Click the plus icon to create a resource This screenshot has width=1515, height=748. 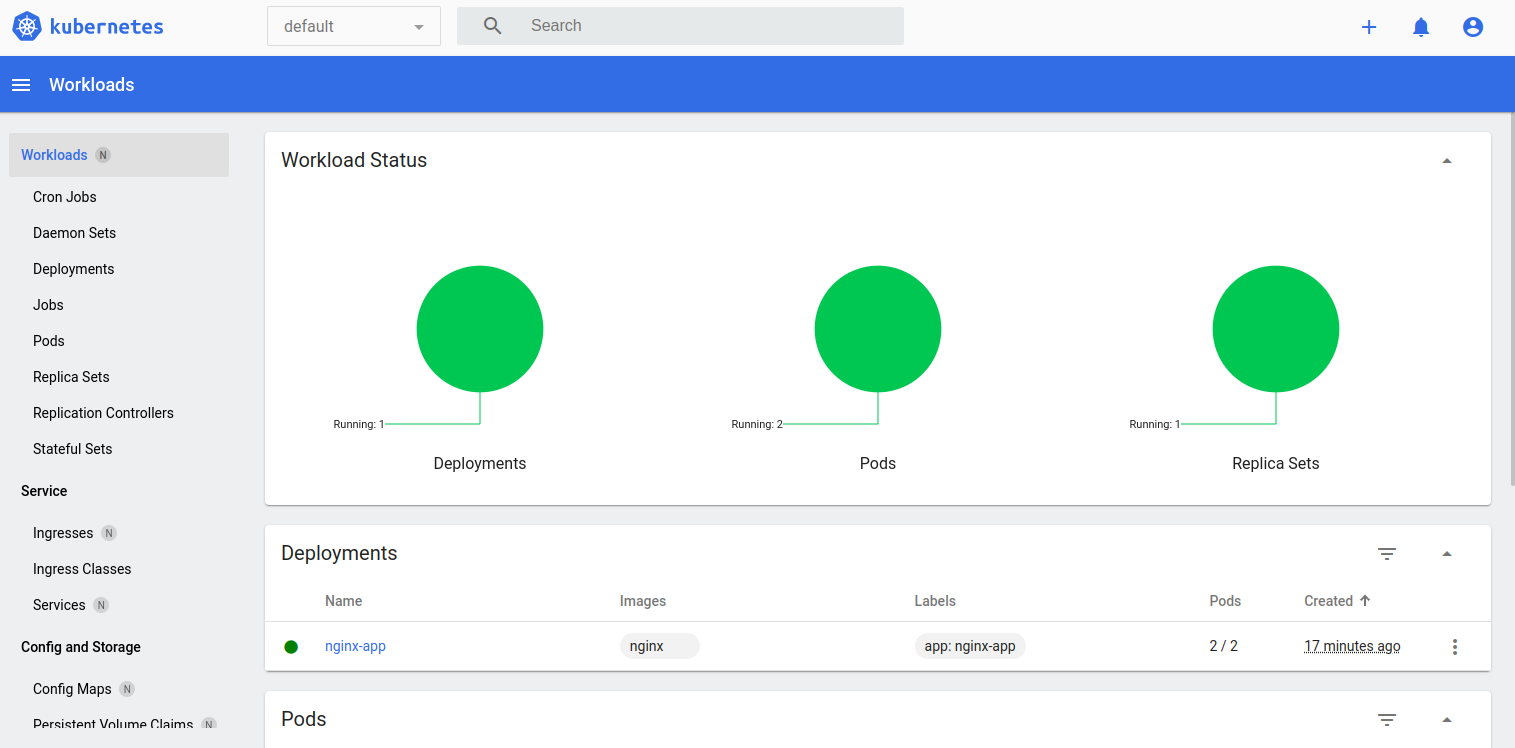pos(1369,27)
